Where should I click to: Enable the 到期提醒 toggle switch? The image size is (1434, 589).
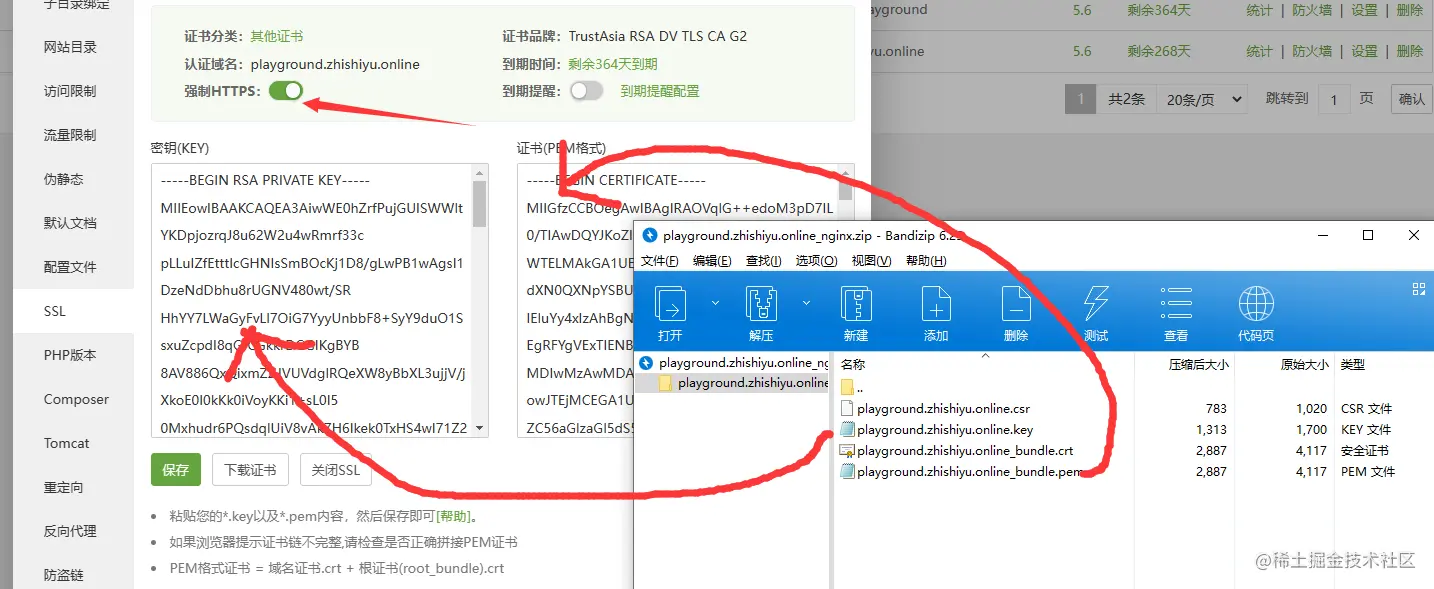pyautogui.click(x=587, y=91)
